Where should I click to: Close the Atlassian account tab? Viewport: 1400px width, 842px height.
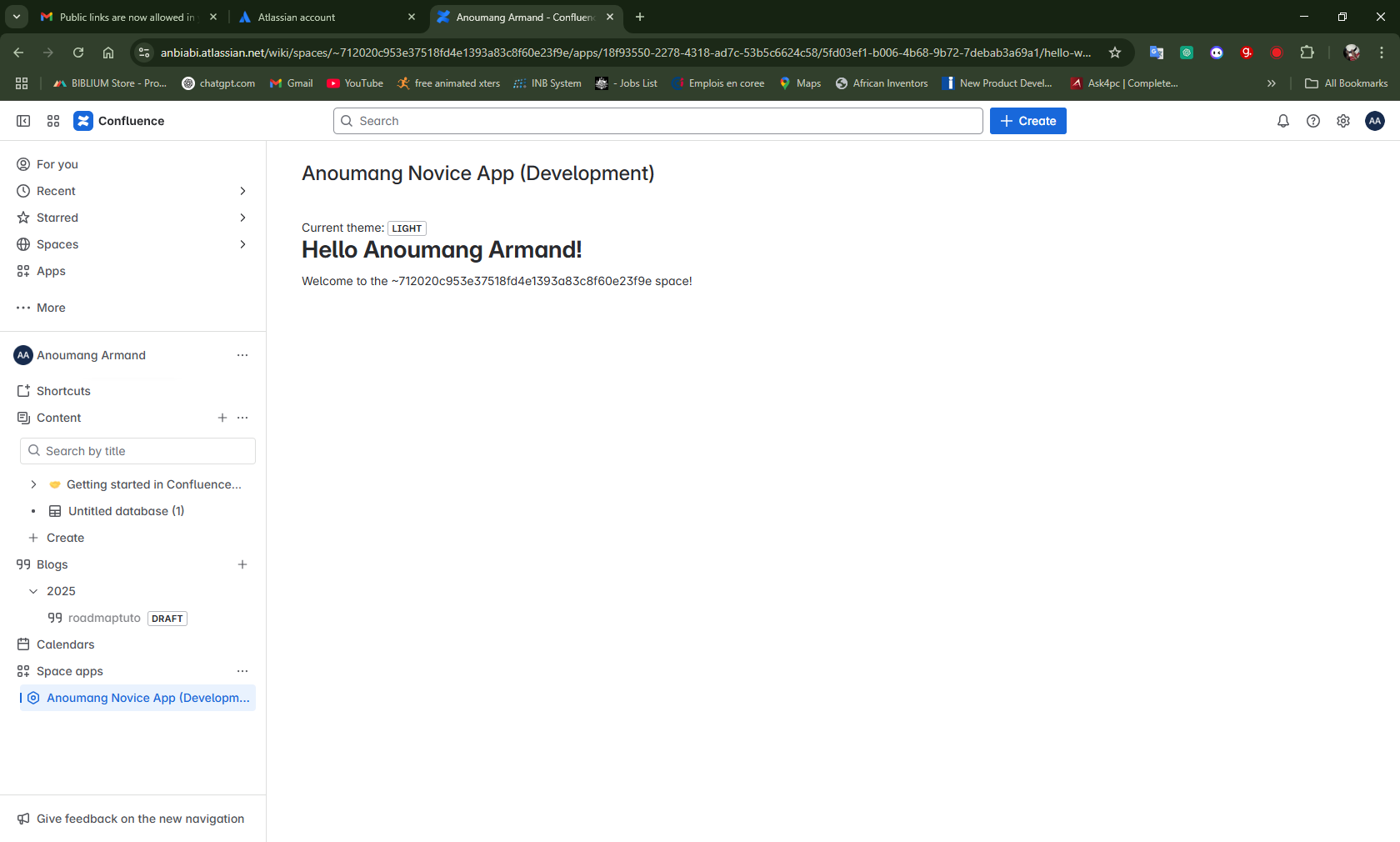pyautogui.click(x=412, y=17)
